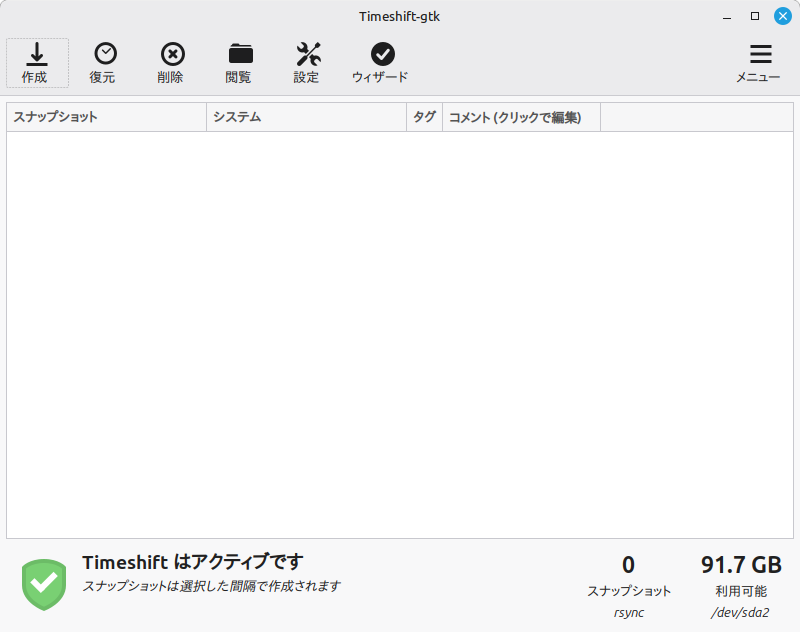Click the 作成 (Create) snapshot icon
The width and height of the screenshot is (800, 632).
tap(37, 55)
